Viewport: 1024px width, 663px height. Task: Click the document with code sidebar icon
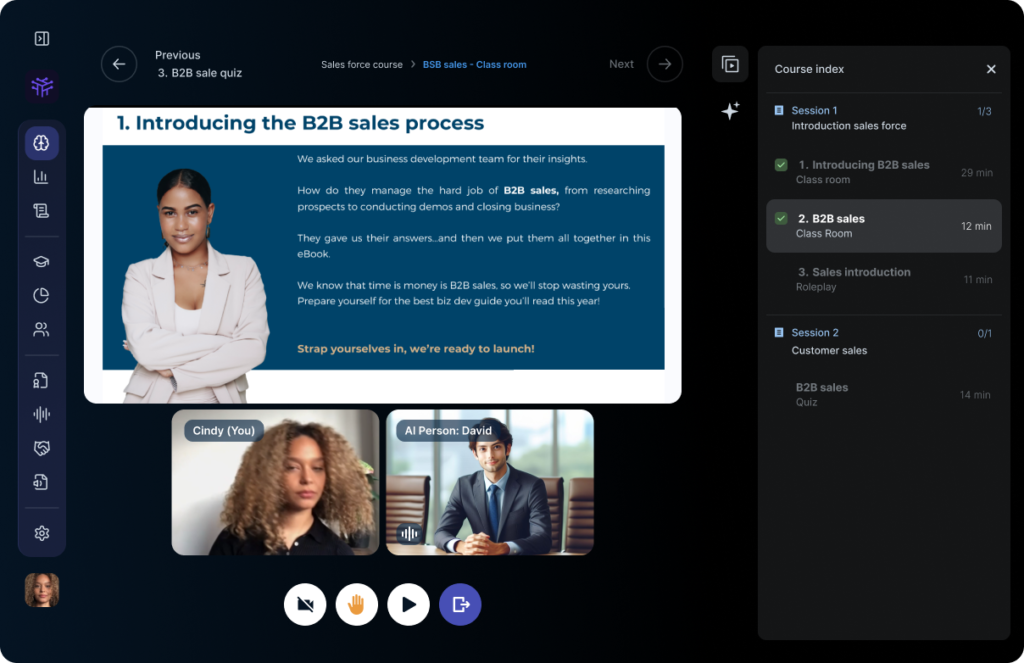(41, 482)
